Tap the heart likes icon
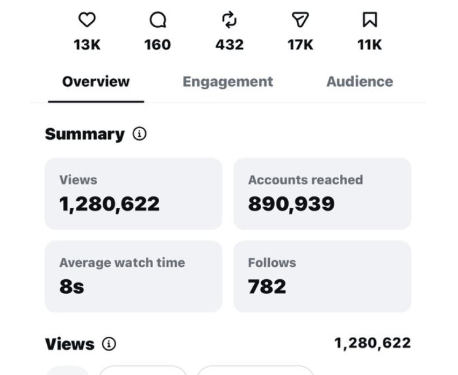Image resolution: width=458 pixels, height=375 pixels. pyautogui.click(x=87, y=20)
